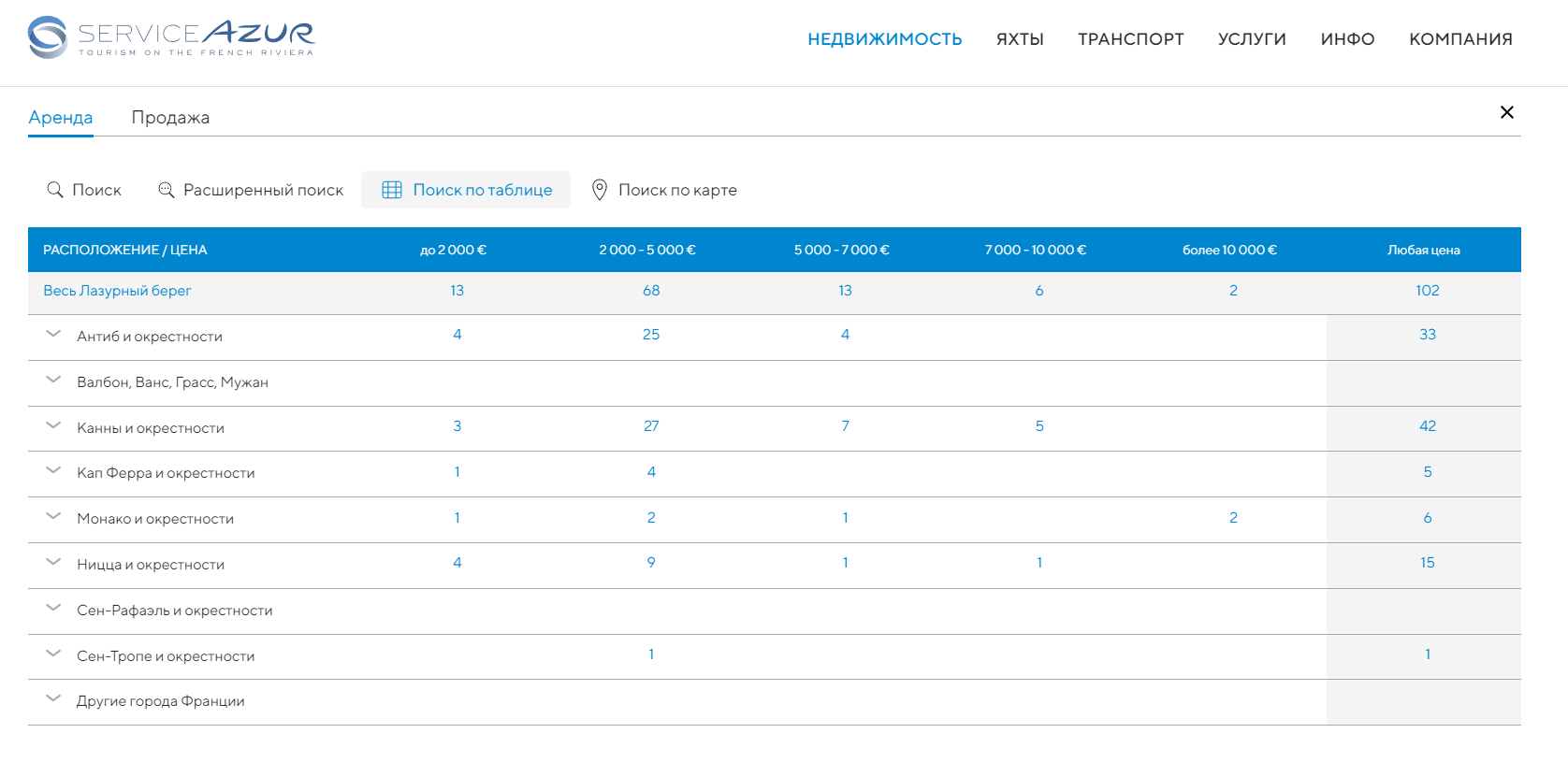1568x762 pixels.
Task: Open the 42 total listings for Канны
Action: coord(1427,426)
